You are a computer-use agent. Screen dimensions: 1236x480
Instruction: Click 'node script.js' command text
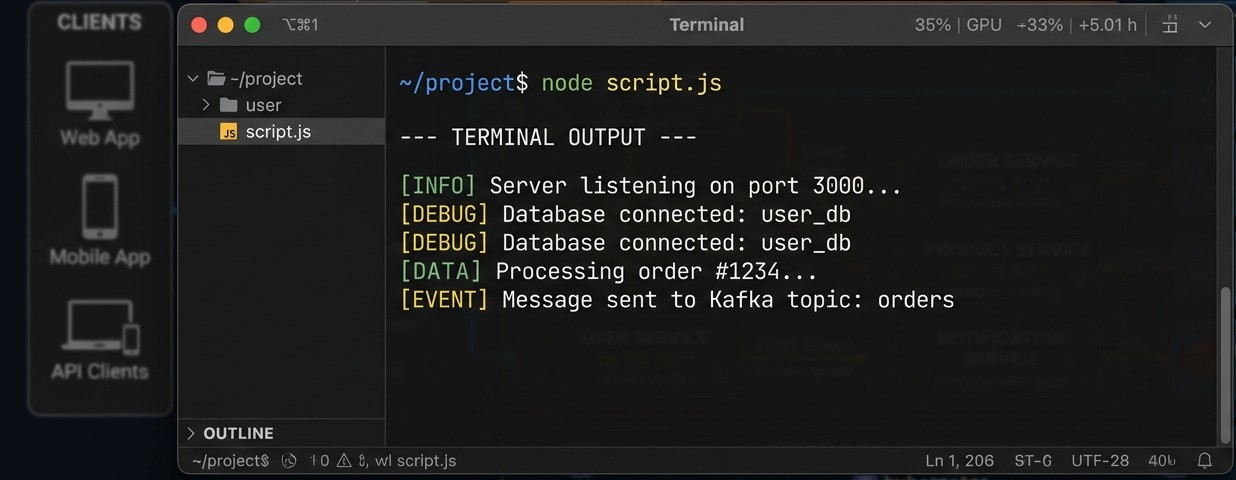pos(631,83)
